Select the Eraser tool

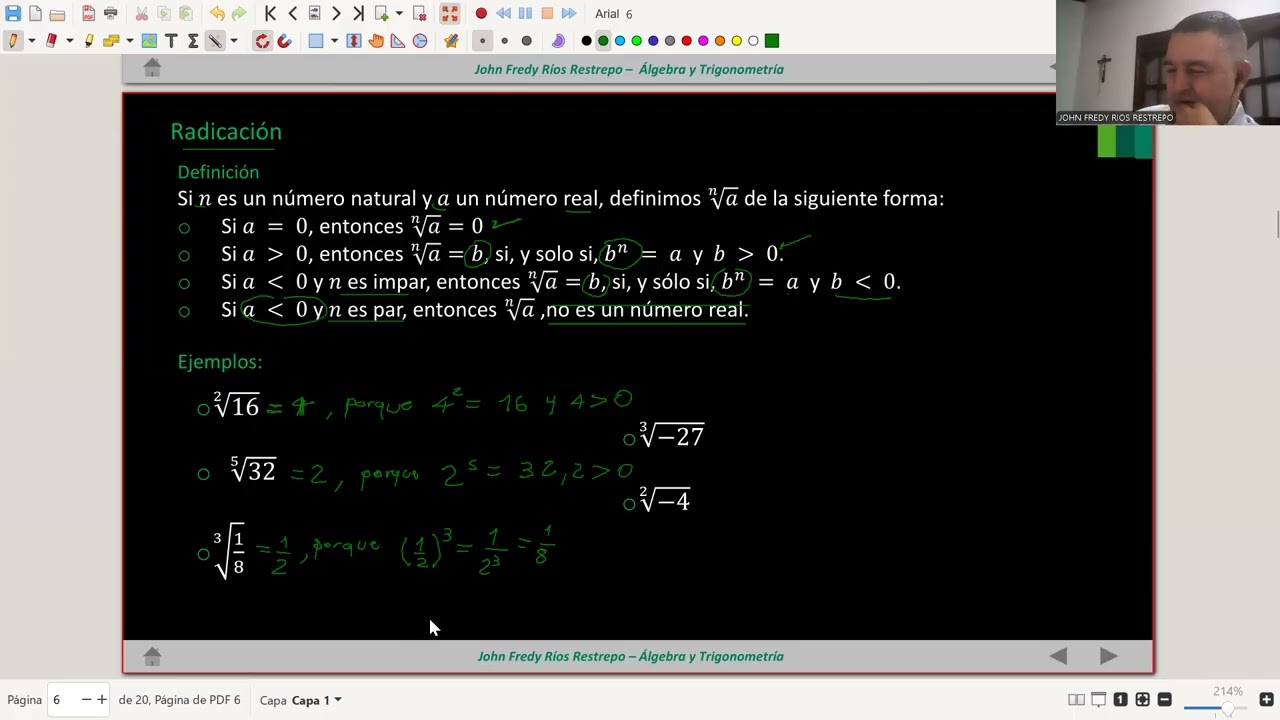click(x=51, y=41)
